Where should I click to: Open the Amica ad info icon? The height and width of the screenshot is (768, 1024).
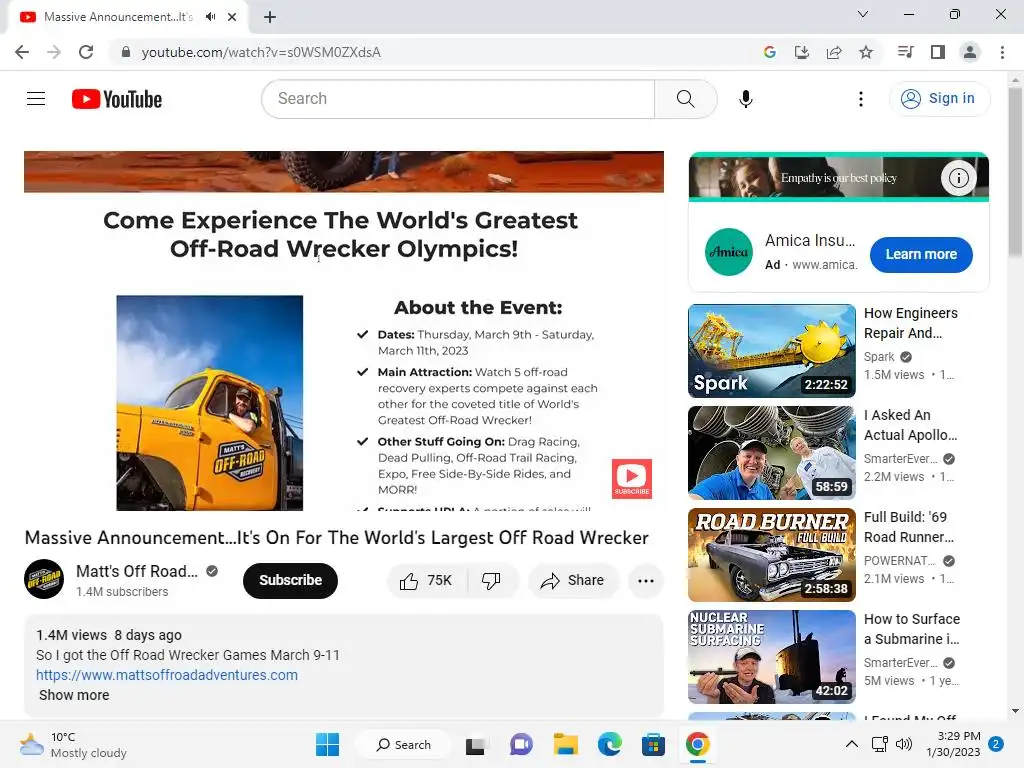958,178
